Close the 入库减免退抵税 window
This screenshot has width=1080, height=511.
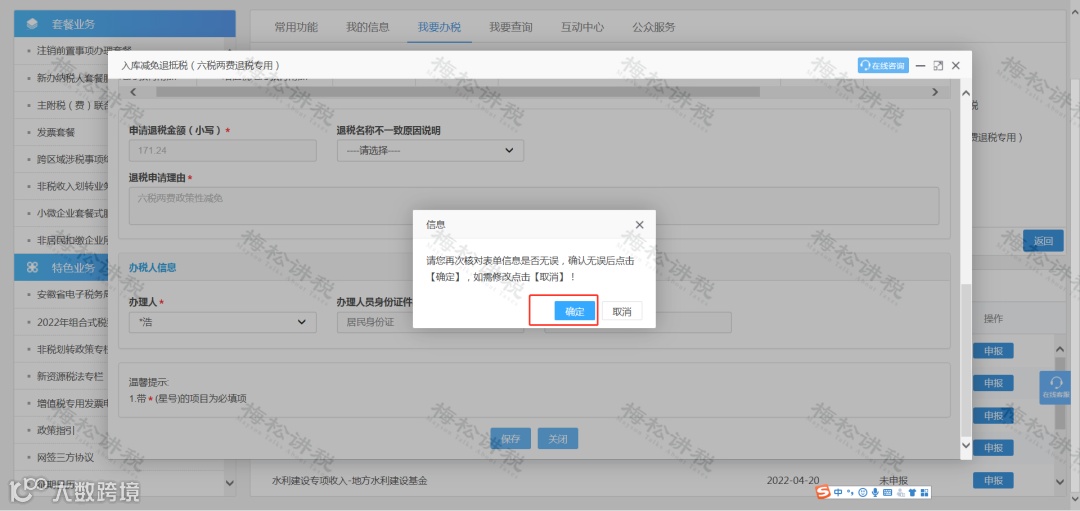point(955,65)
